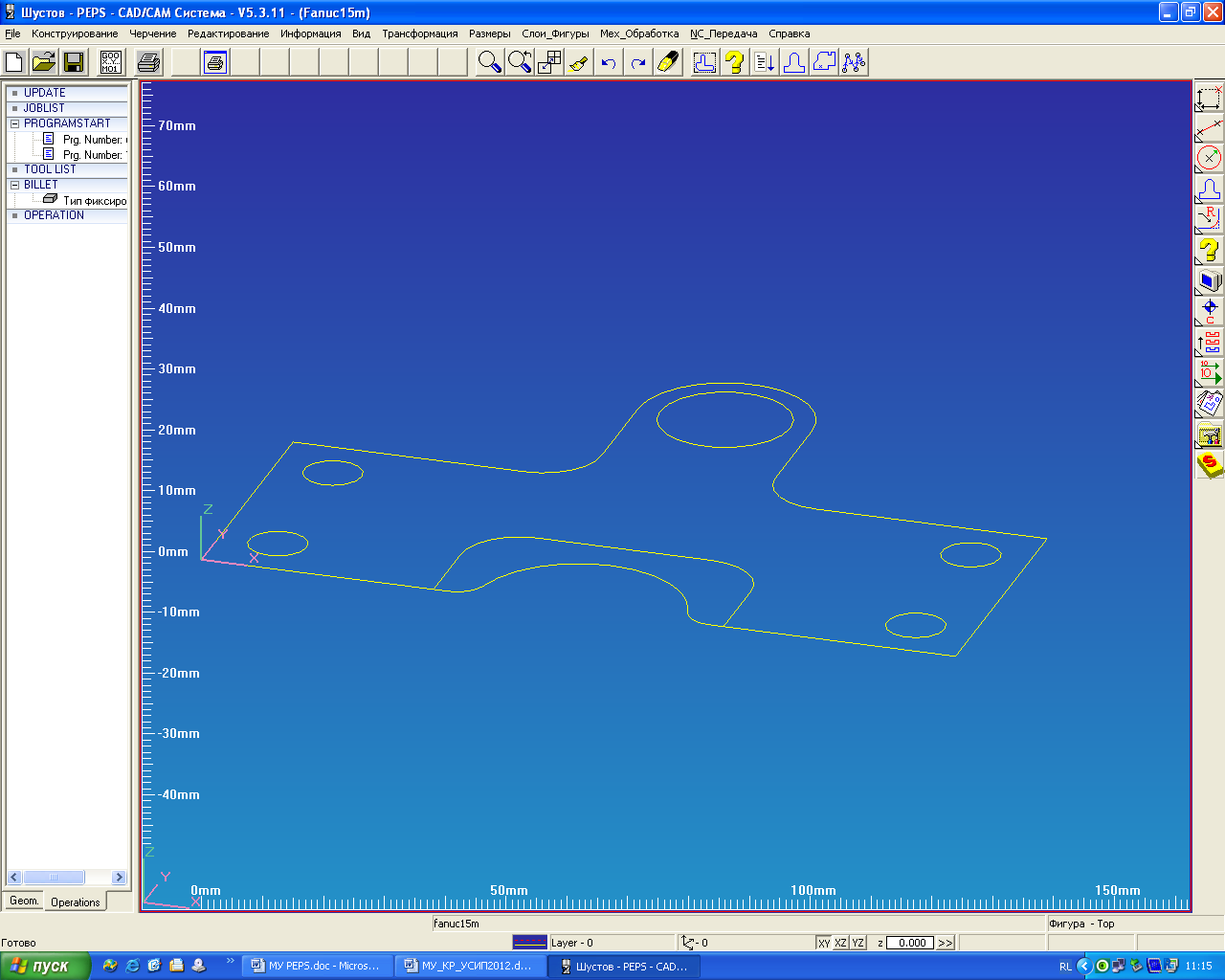
Task: Click the yellow question mark in top toolbar
Action: pyautogui.click(x=734, y=62)
